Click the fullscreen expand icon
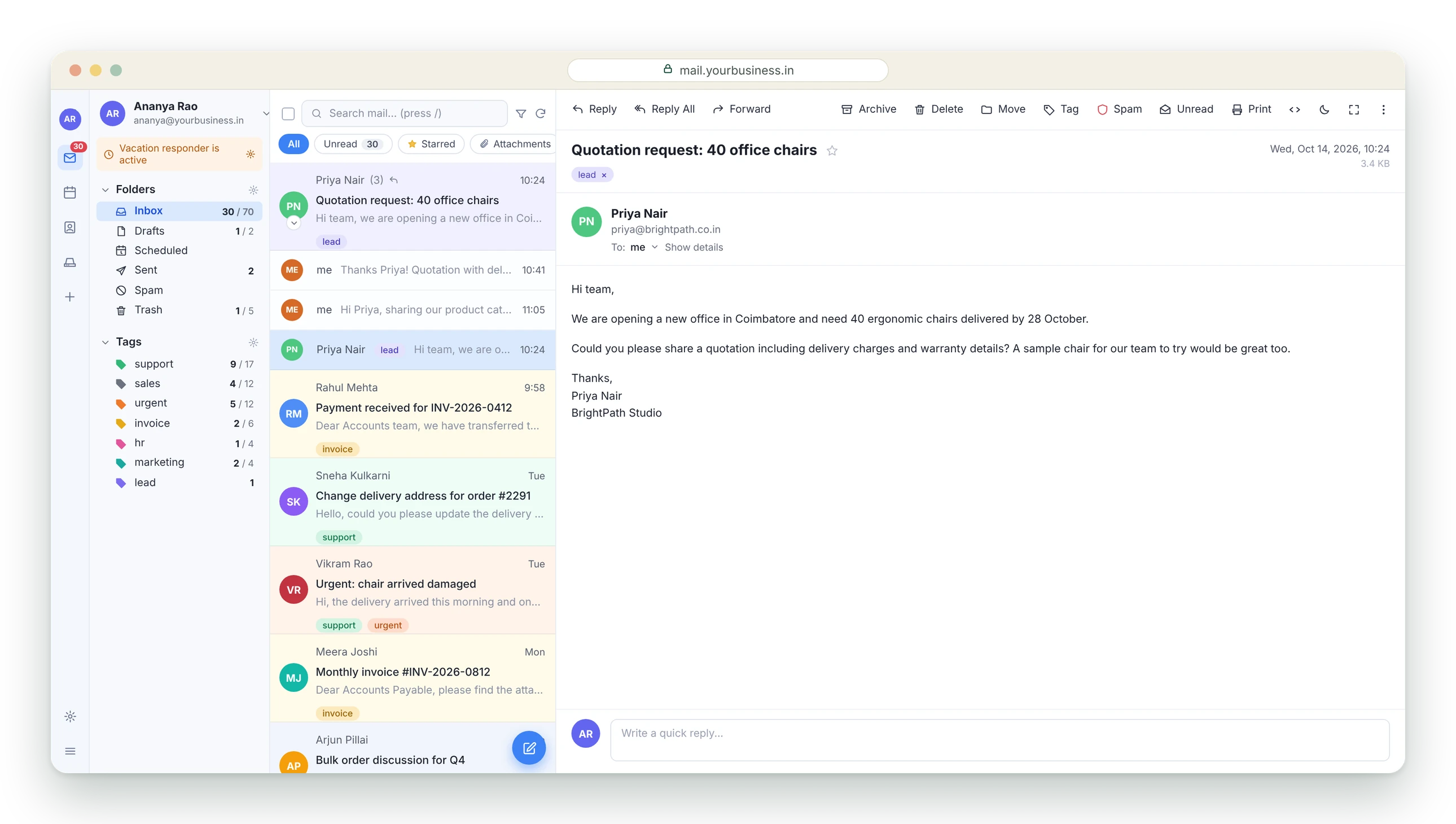Image resolution: width=1456 pixels, height=824 pixels. (1353, 109)
